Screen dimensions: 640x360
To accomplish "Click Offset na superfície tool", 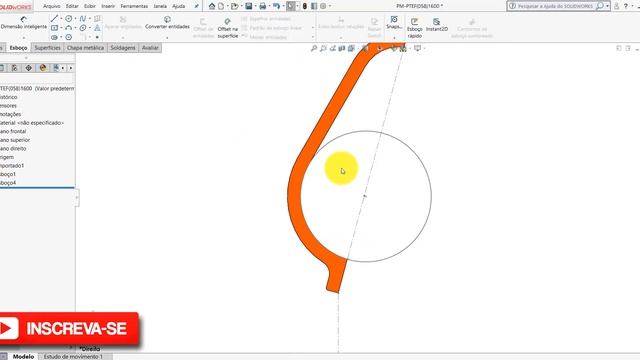I will pos(227,27).
